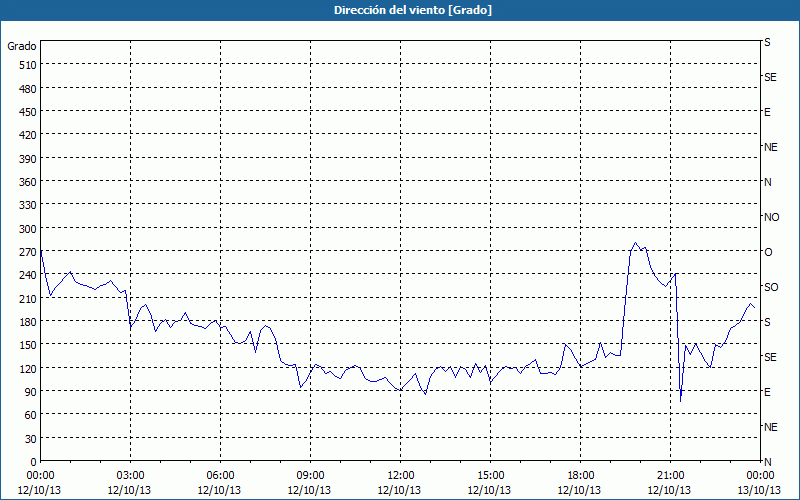This screenshot has width=800, height=500.
Task: Select the 300 degree axis label
Action: [x=28, y=229]
